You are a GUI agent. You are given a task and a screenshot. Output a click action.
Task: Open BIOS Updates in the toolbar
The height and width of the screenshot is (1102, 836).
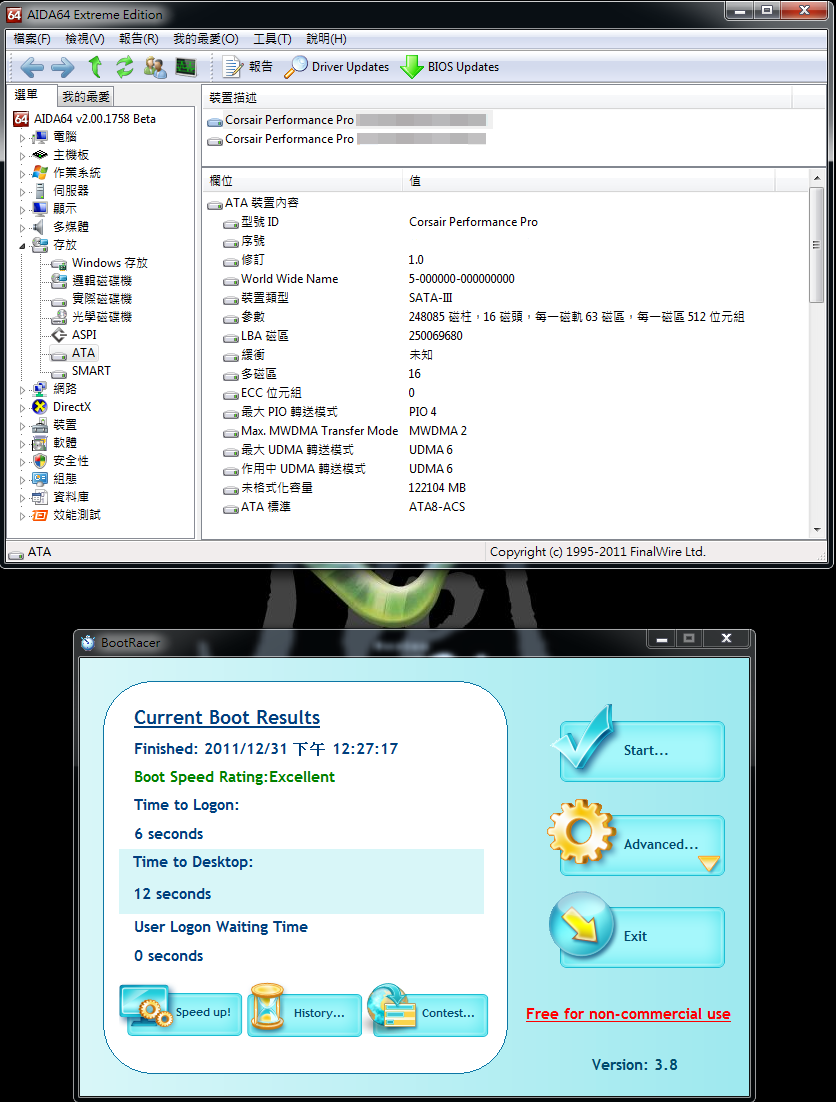[450, 67]
